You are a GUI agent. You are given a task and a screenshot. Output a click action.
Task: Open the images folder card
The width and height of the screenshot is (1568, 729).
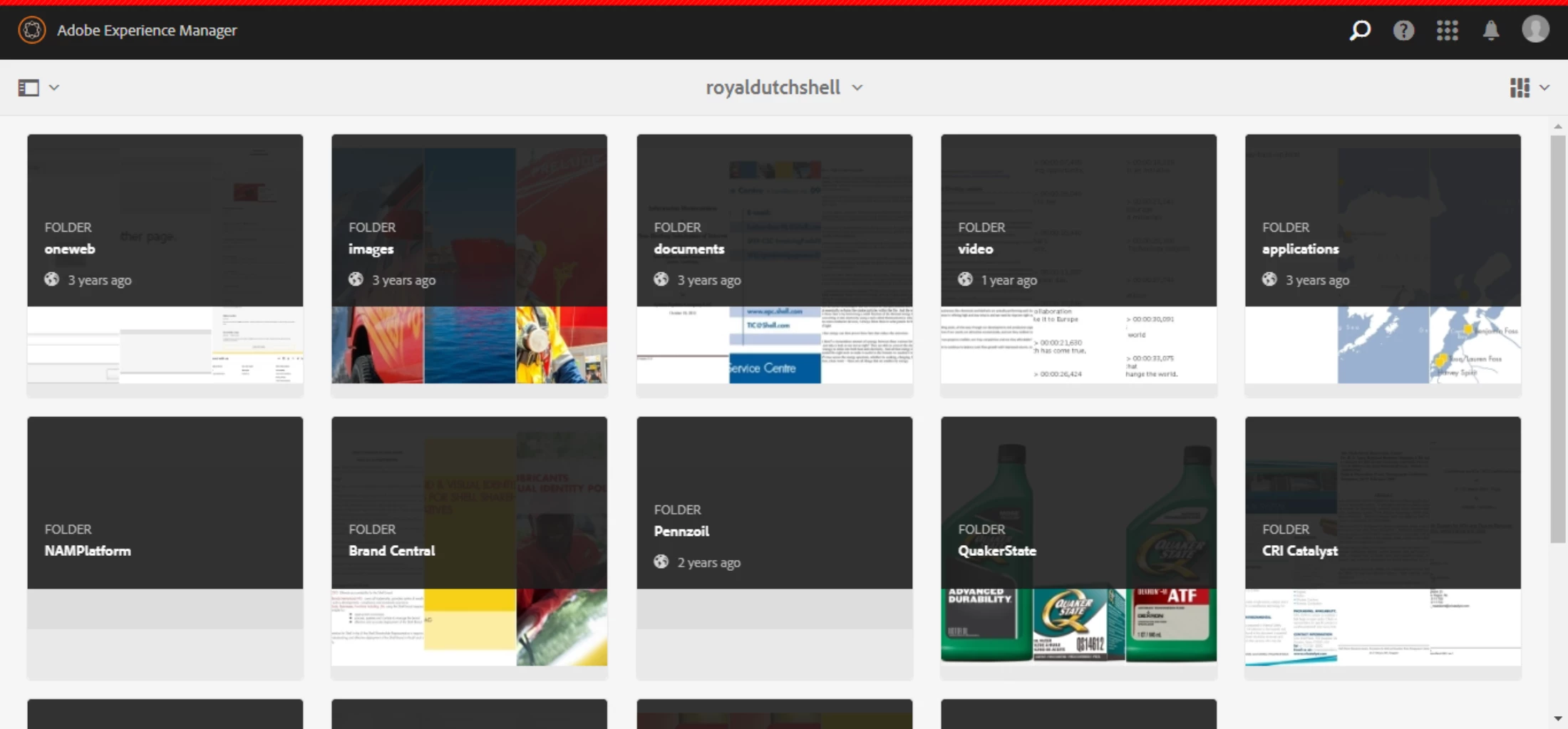470,265
